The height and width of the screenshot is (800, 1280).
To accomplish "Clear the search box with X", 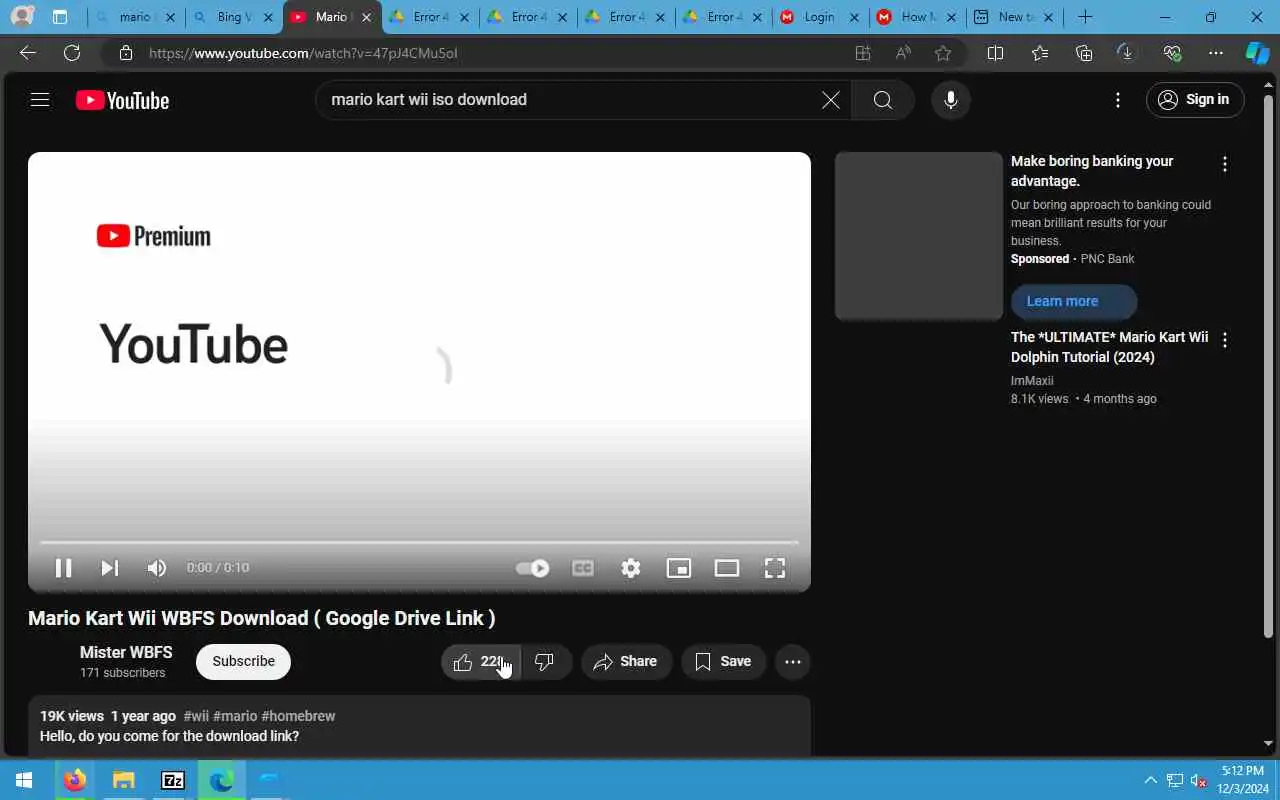I will pos(831,100).
